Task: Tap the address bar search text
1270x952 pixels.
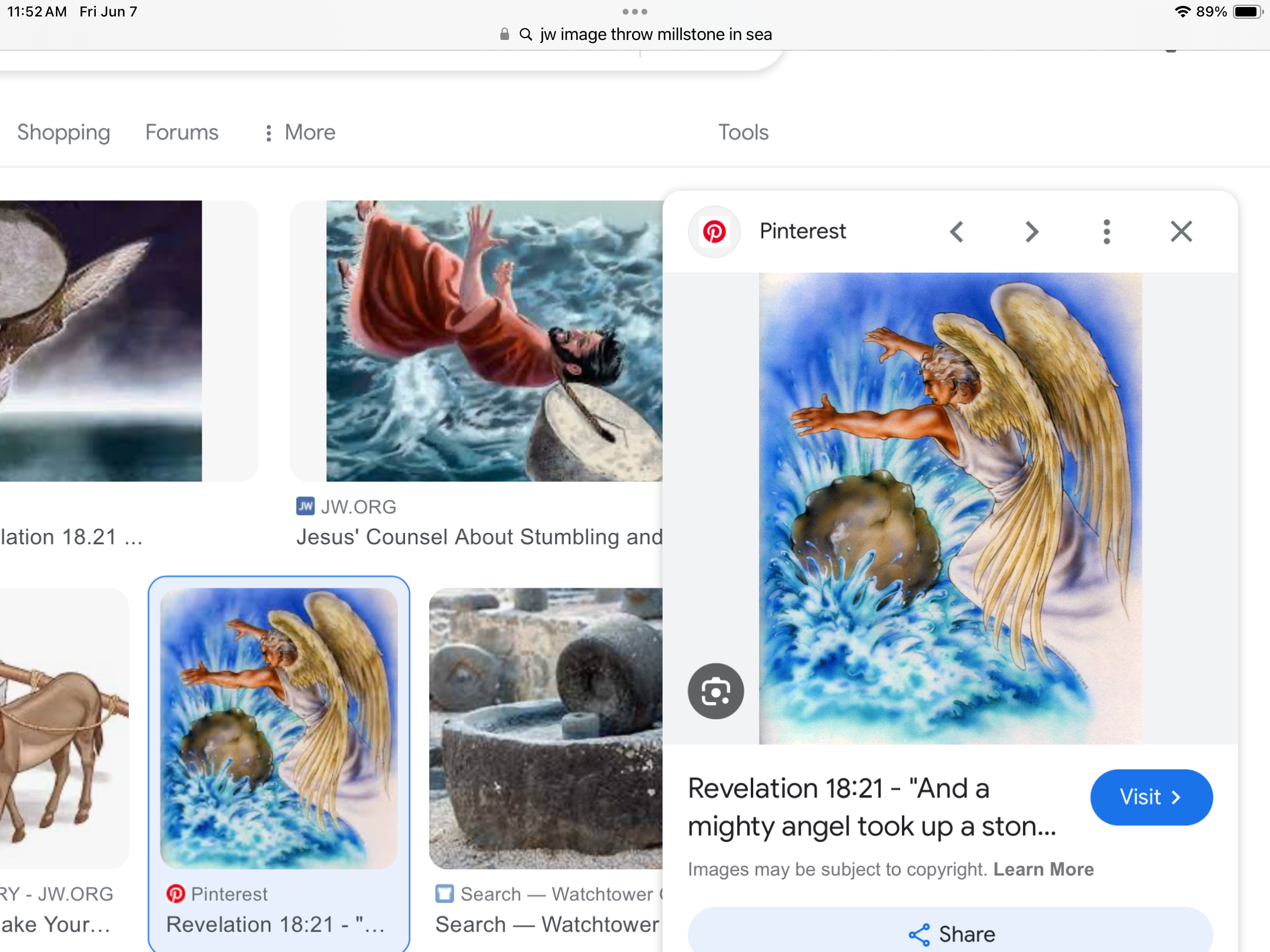Action: [656, 34]
